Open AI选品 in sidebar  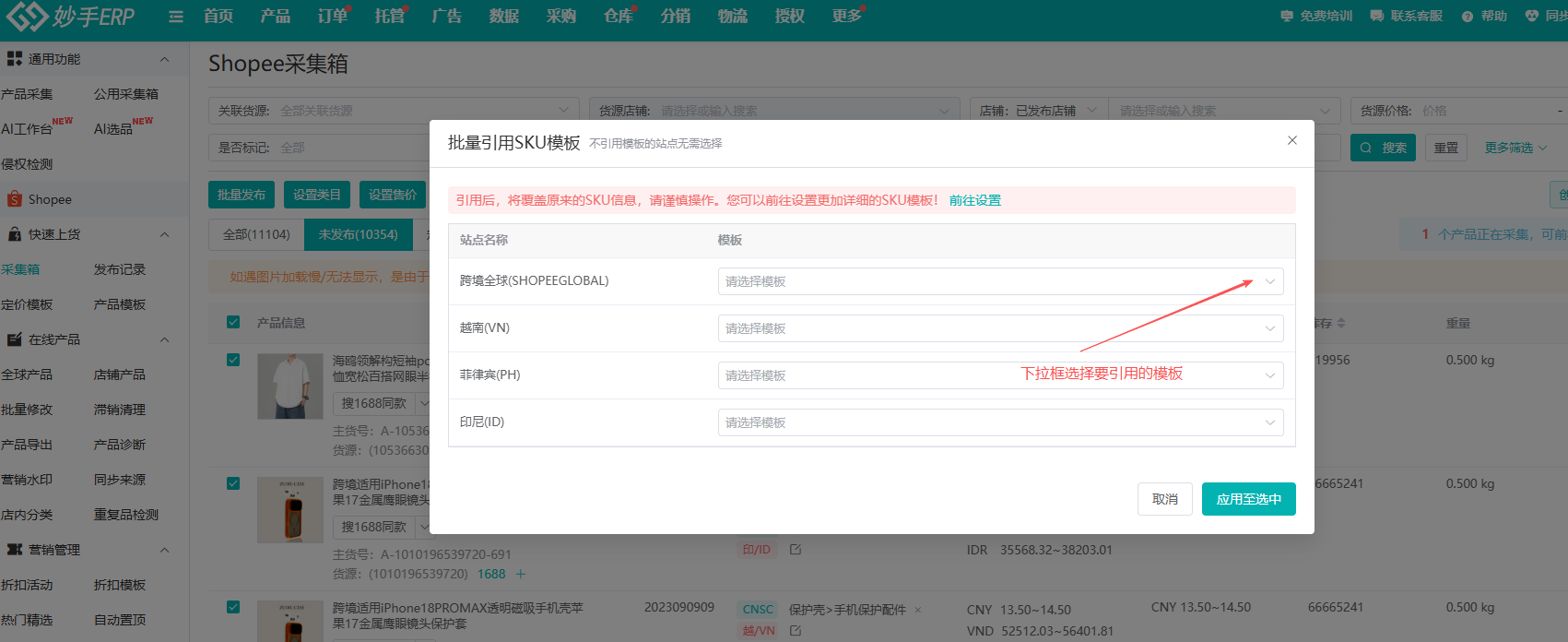pos(113,129)
